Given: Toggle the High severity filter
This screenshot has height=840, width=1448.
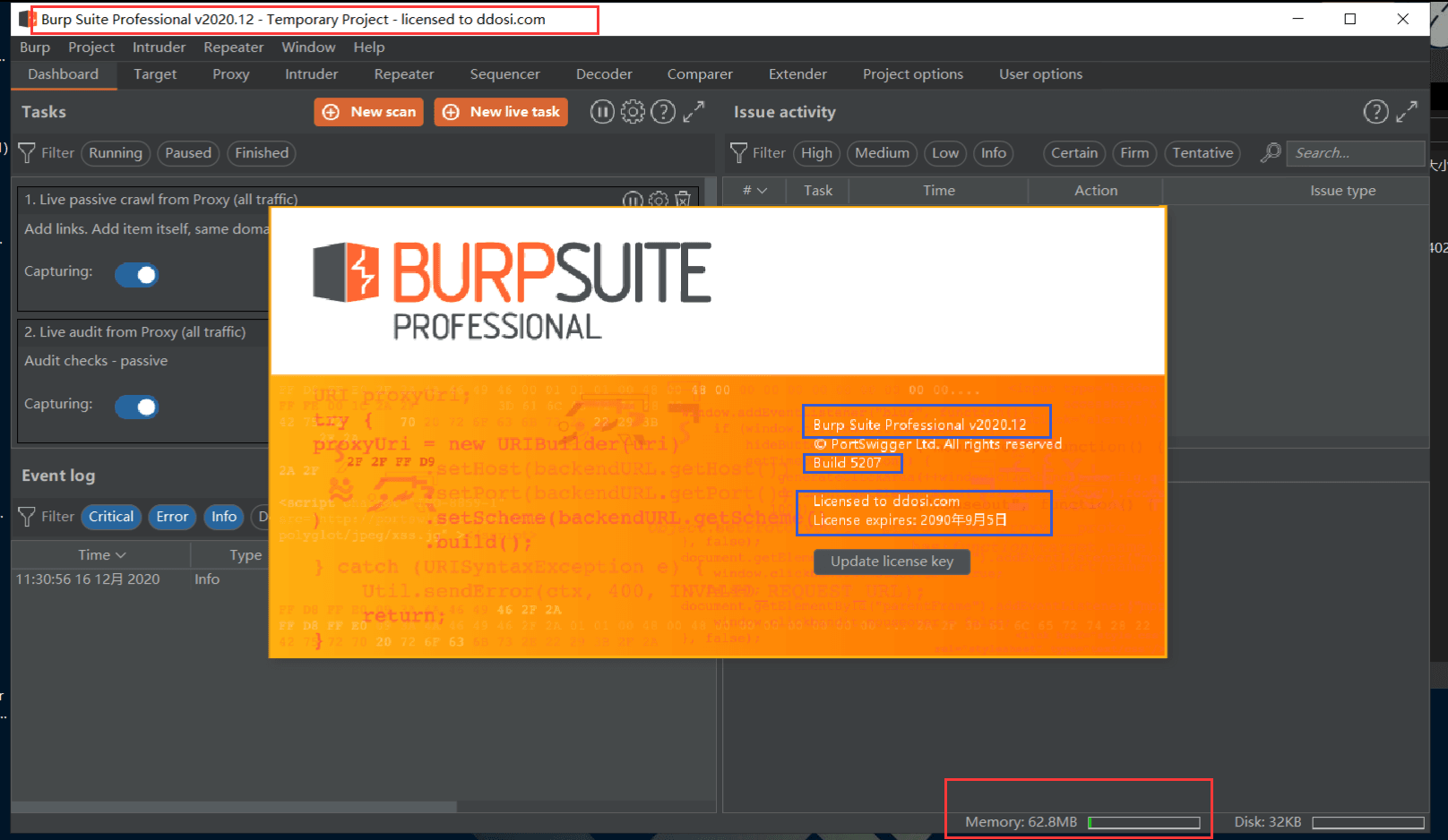Looking at the screenshot, I should (x=816, y=153).
